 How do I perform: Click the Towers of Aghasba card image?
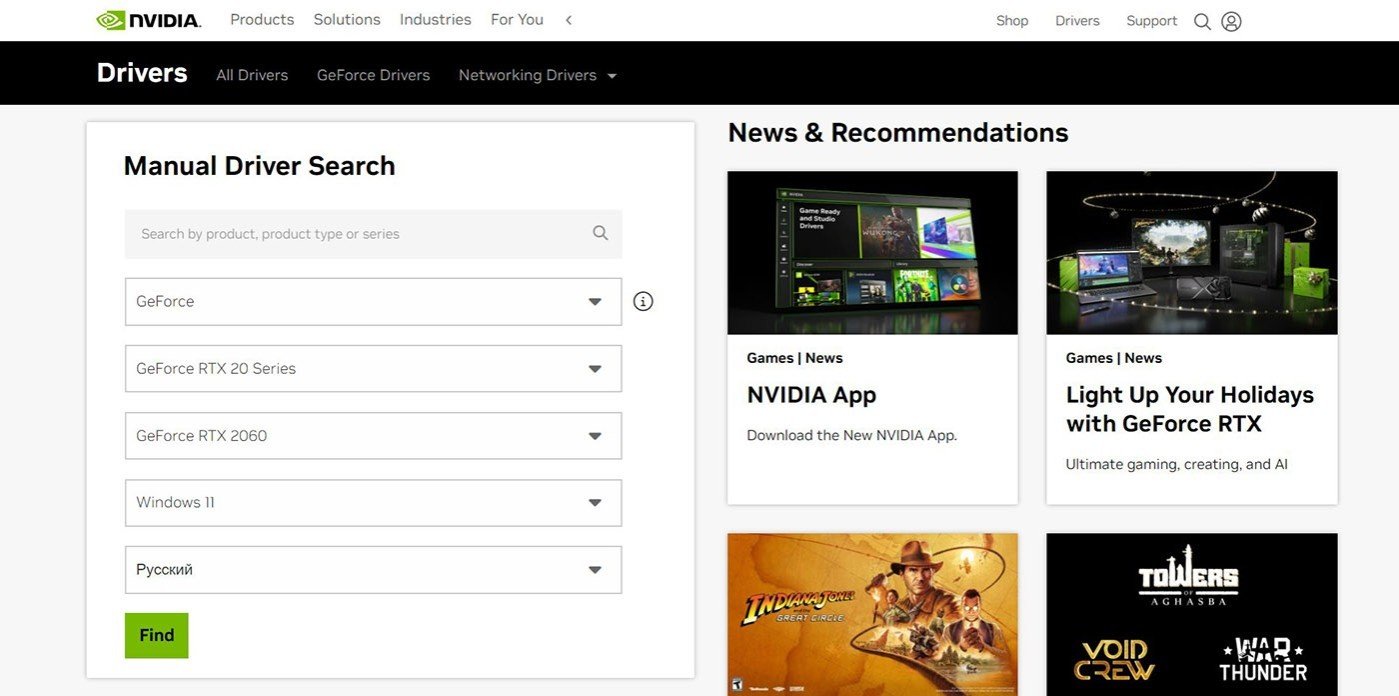(x=1192, y=614)
